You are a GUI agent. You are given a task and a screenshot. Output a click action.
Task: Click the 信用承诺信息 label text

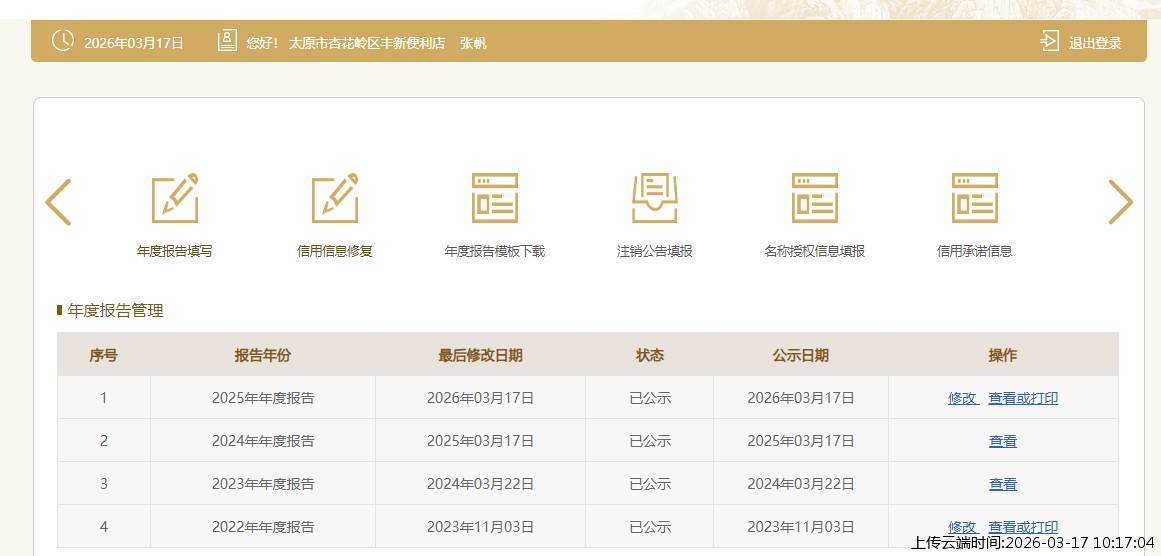[x=975, y=251]
